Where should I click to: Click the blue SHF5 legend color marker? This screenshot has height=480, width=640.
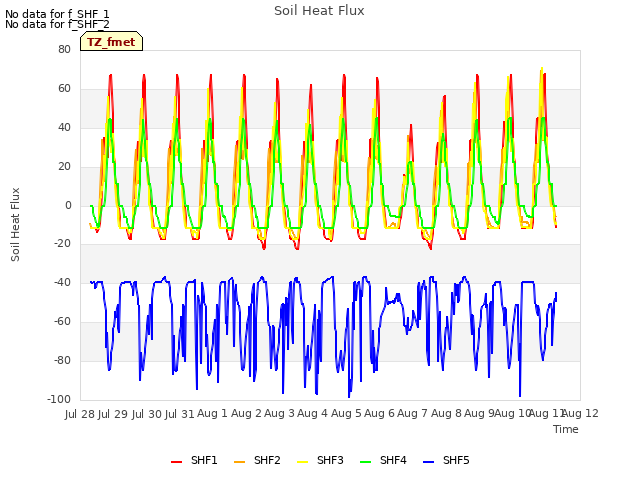coord(428,462)
